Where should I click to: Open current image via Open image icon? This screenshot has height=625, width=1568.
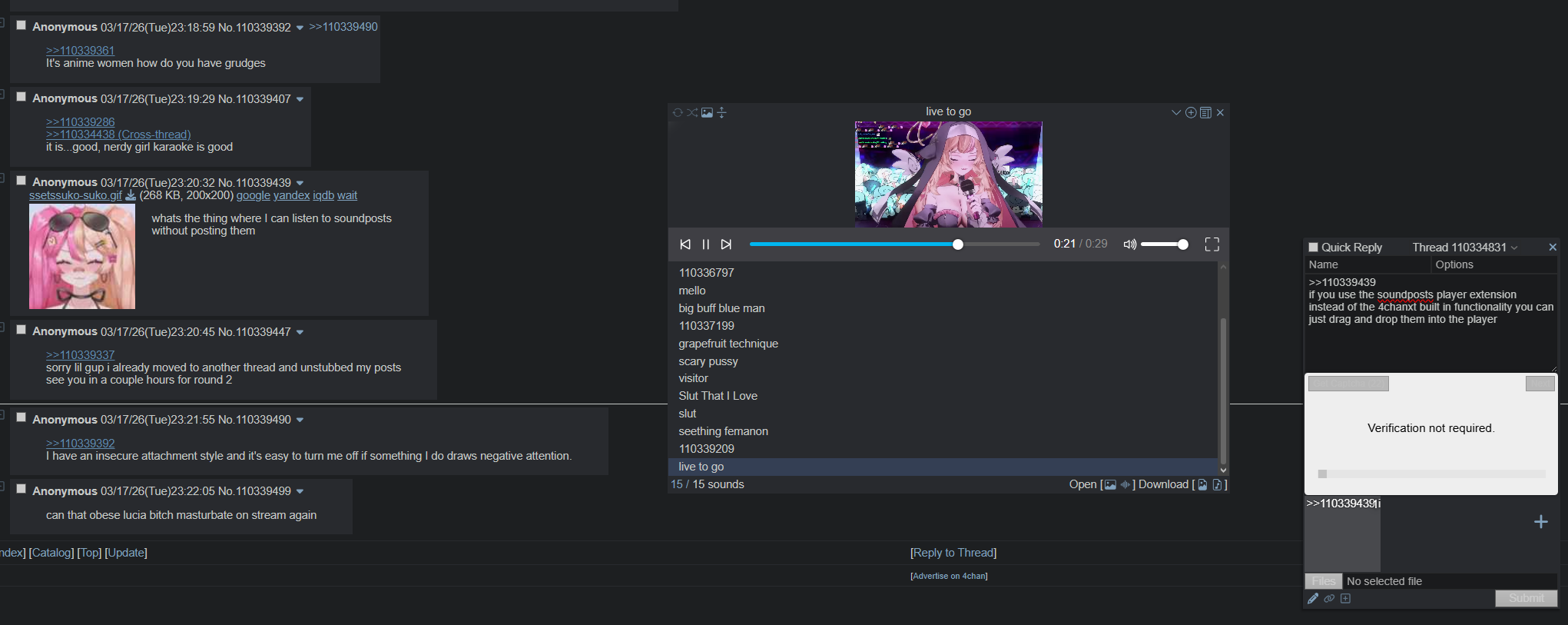[x=1110, y=484]
